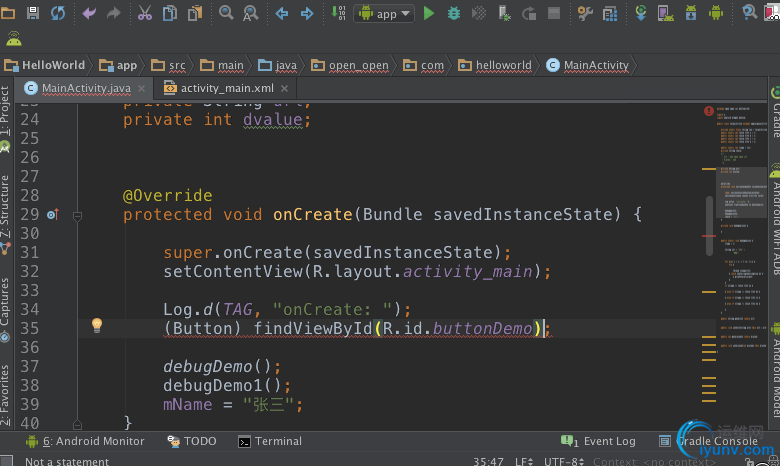Click the Paste clipboard icon
Viewport: 780px width, 466px height.
[x=195, y=13]
